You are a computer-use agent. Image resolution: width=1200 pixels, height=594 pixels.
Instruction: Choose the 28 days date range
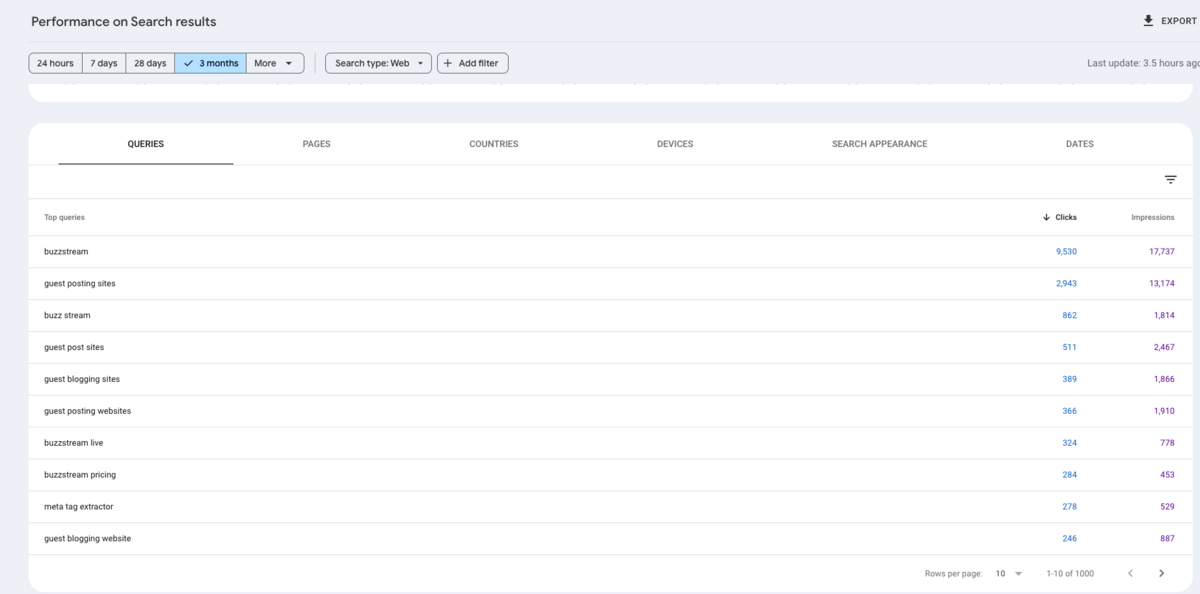pyautogui.click(x=150, y=63)
